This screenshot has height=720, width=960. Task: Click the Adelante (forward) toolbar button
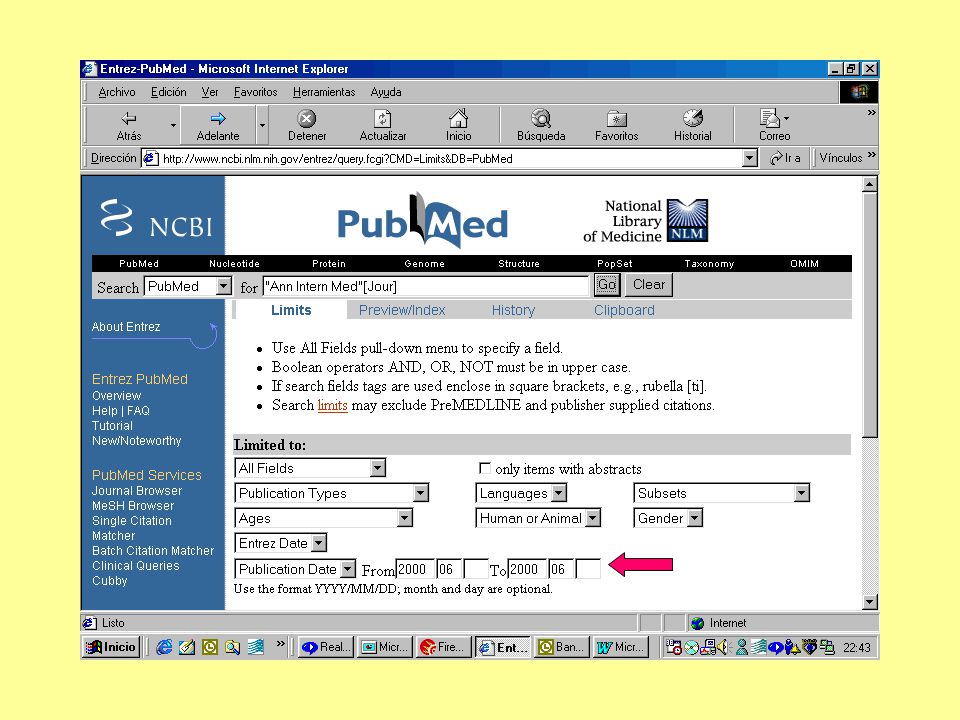coord(218,126)
